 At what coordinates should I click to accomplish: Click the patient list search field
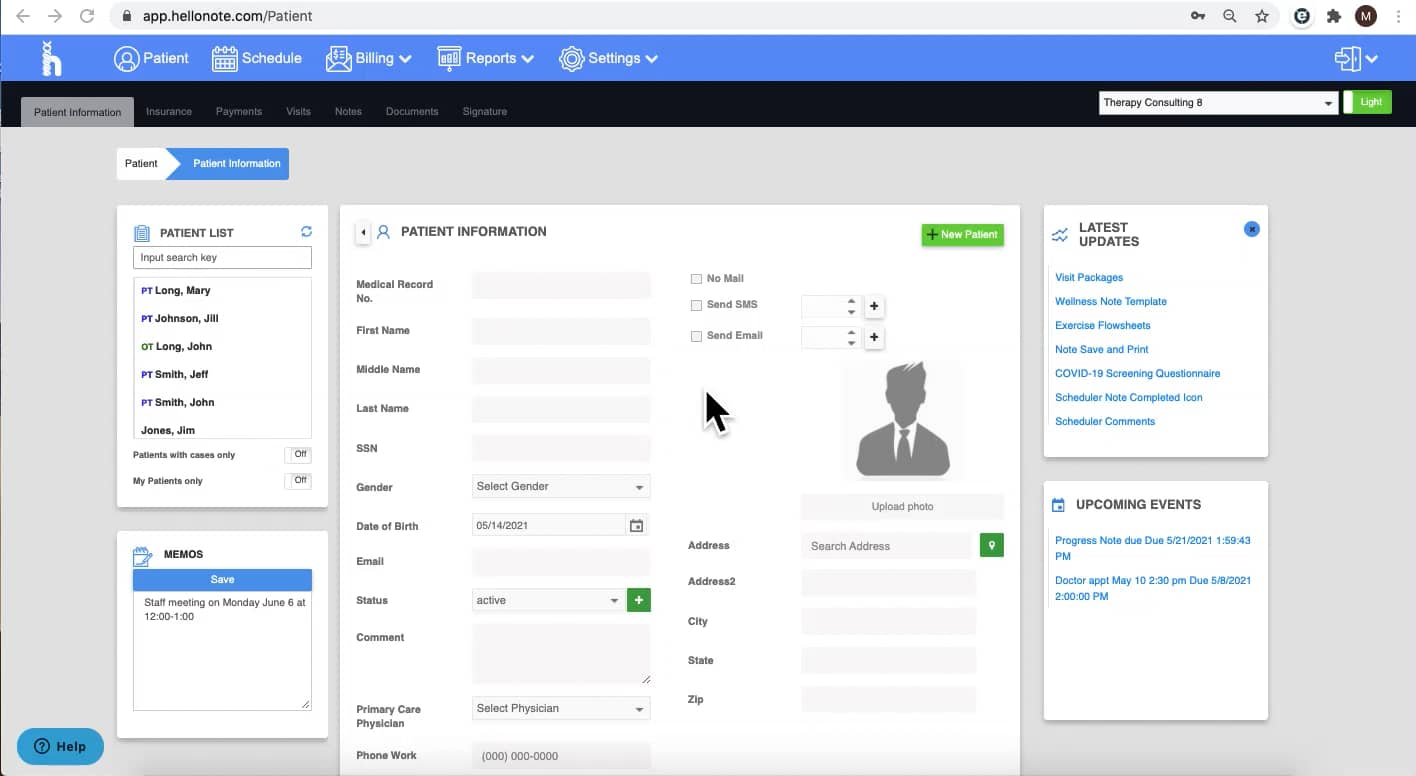pos(222,258)
